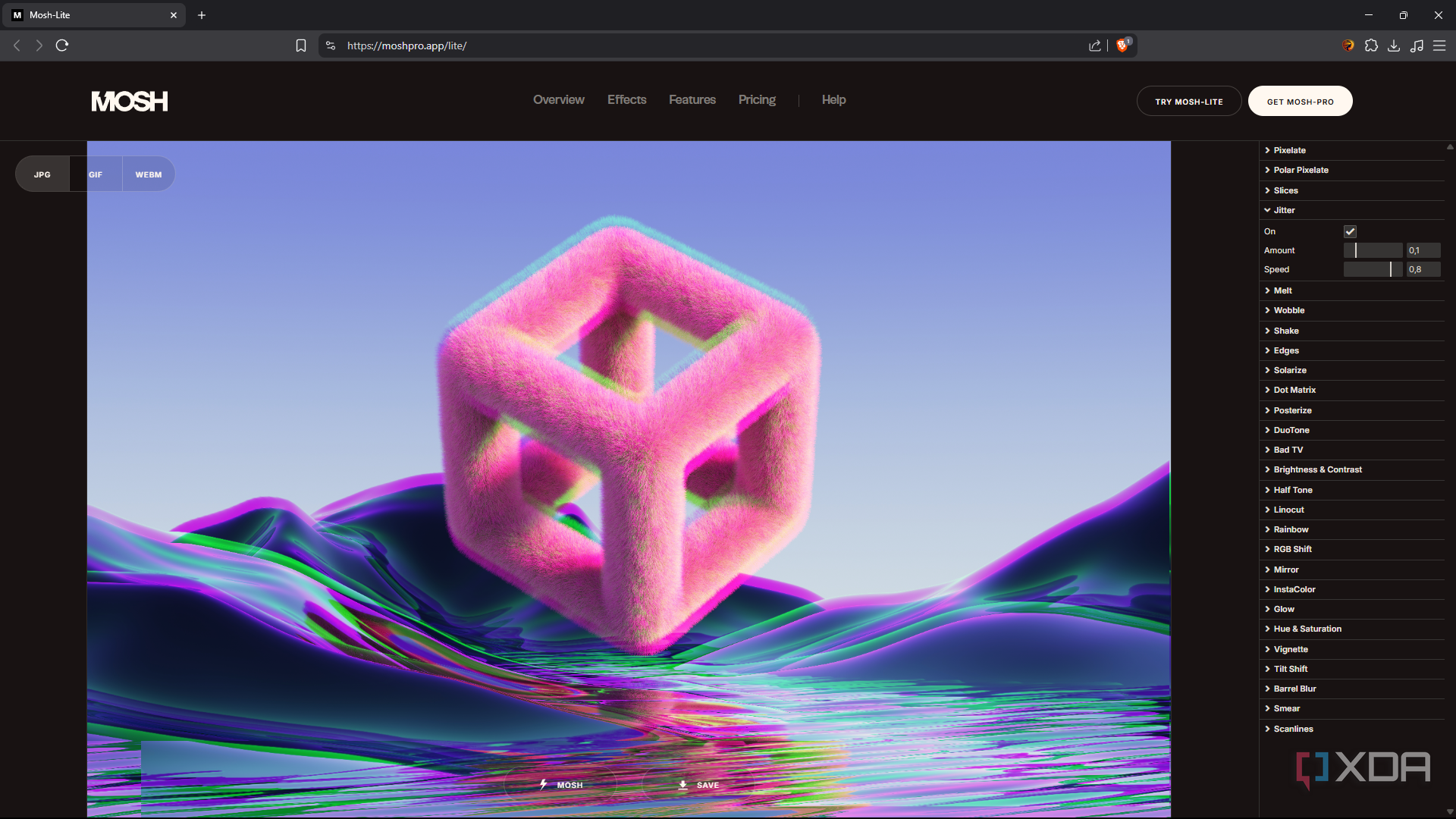Expand the RGB Shift effect
Screen dimensions: 1456x819
point(1354,549)
